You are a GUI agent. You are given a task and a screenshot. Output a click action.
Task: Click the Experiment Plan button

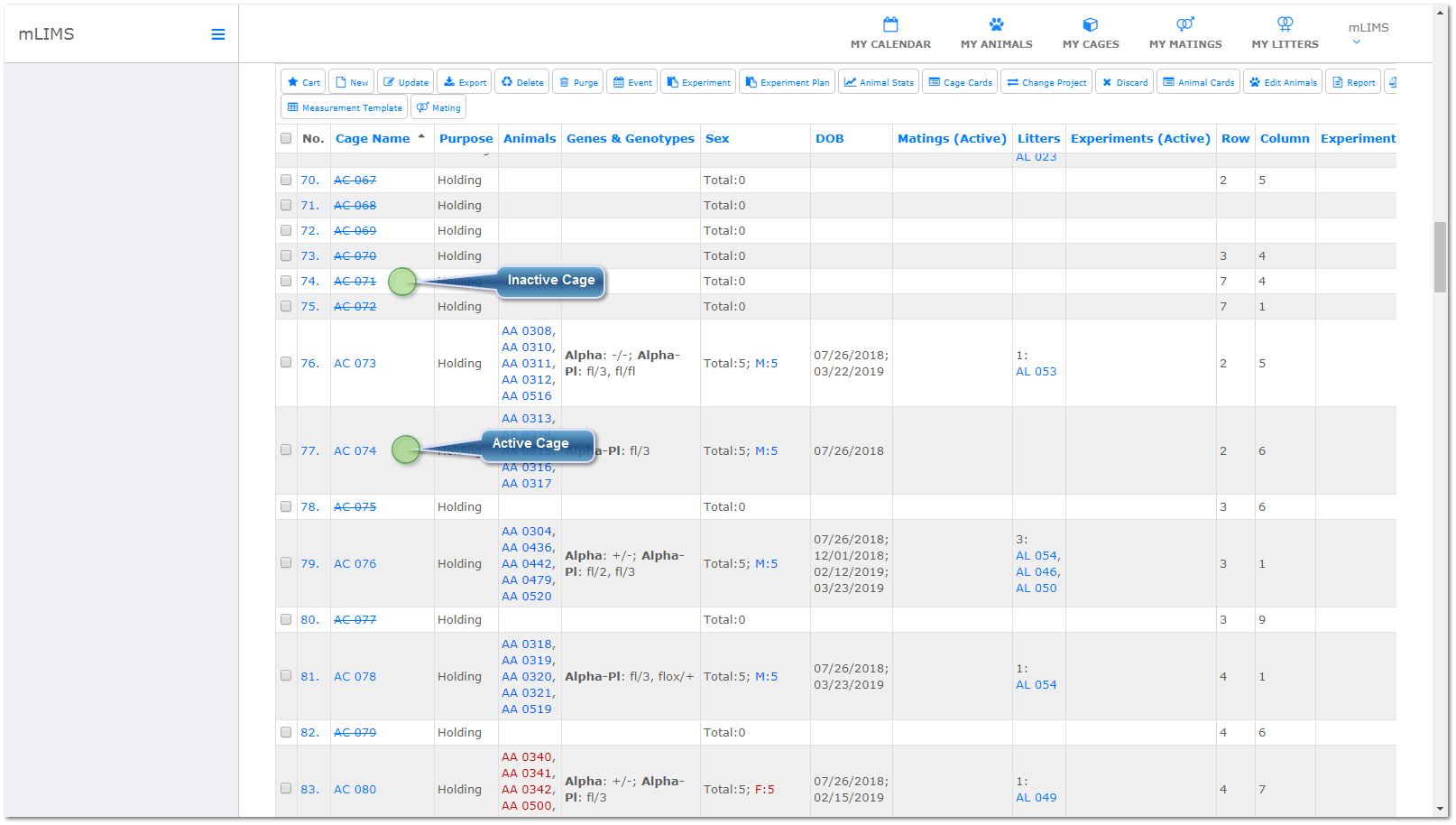click(788, 82)
